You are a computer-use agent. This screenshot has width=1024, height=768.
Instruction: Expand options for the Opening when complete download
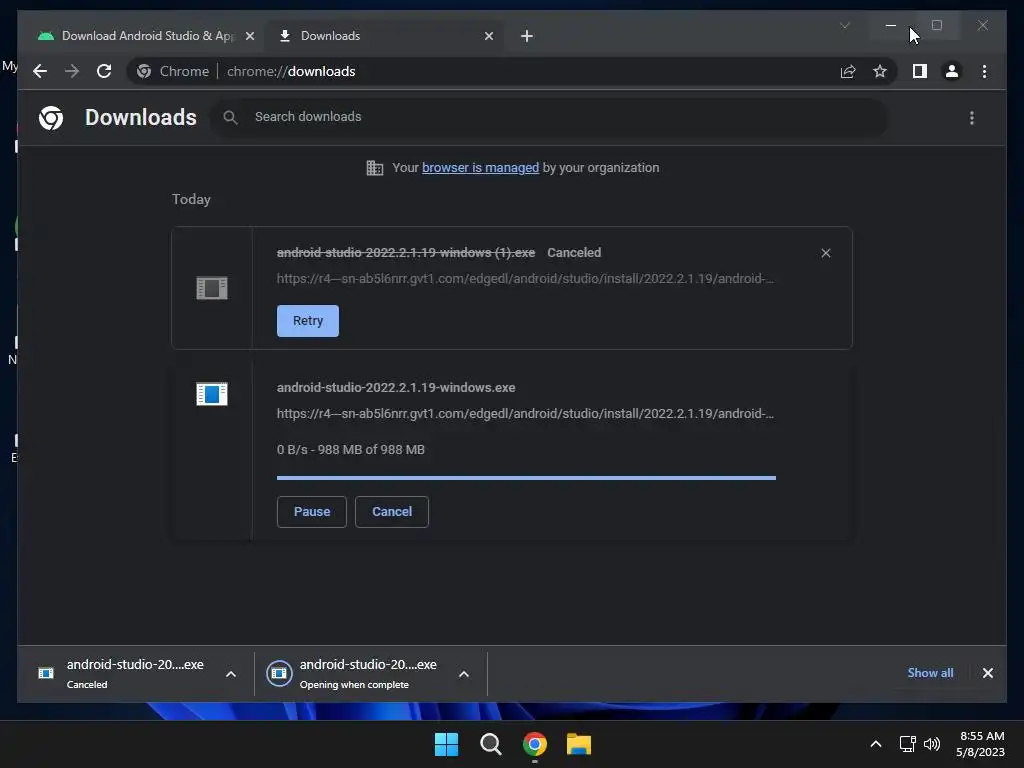pyautogui.click(x=464, y=674)
